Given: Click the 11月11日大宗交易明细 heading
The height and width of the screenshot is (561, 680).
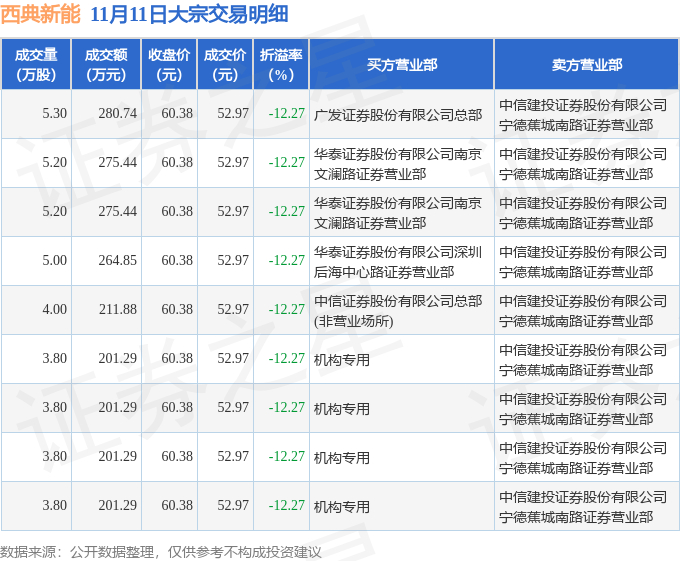Looking at the screenshot, I should point(189,15).
